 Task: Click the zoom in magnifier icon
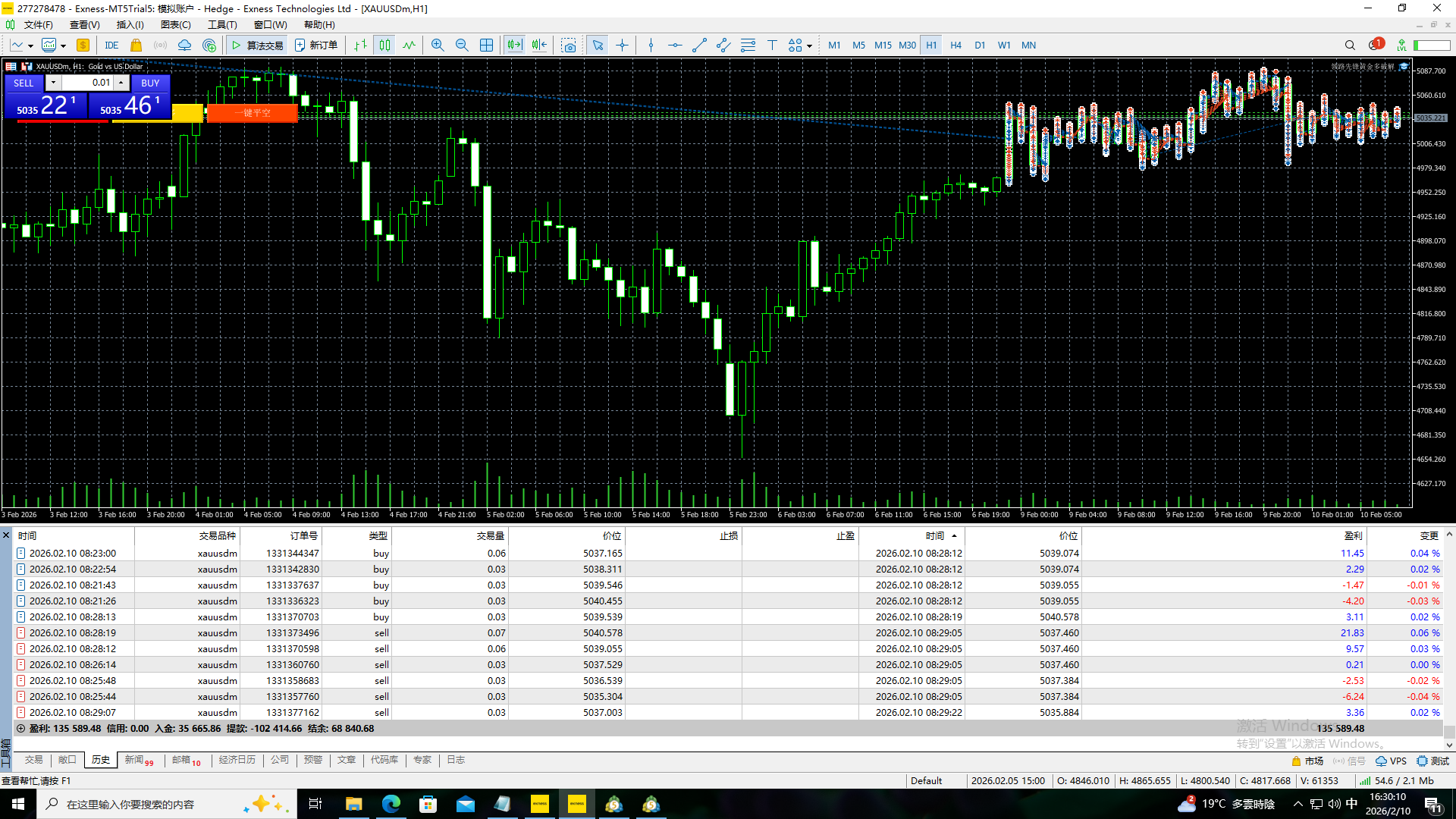pyautogui.click(x=438, y=45)
